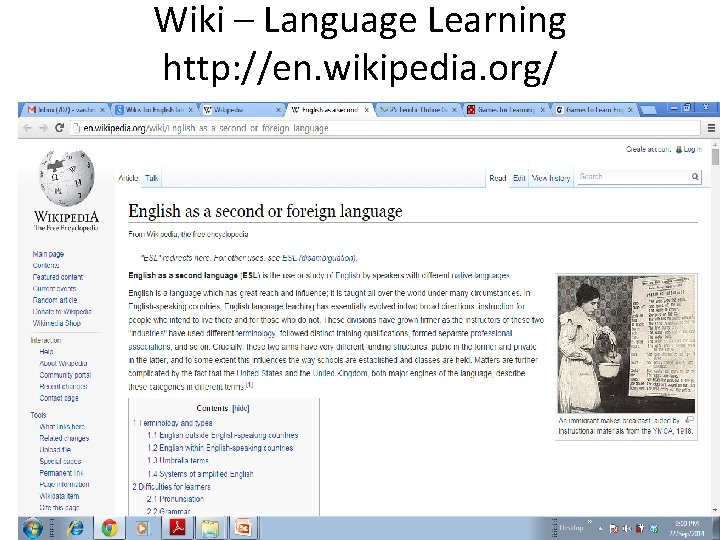Image resolution: width=720 pixels, height=540 pixels.
Task: Jump to 1.3 Umbrella terms section
Action: click(x=178, y=460)
